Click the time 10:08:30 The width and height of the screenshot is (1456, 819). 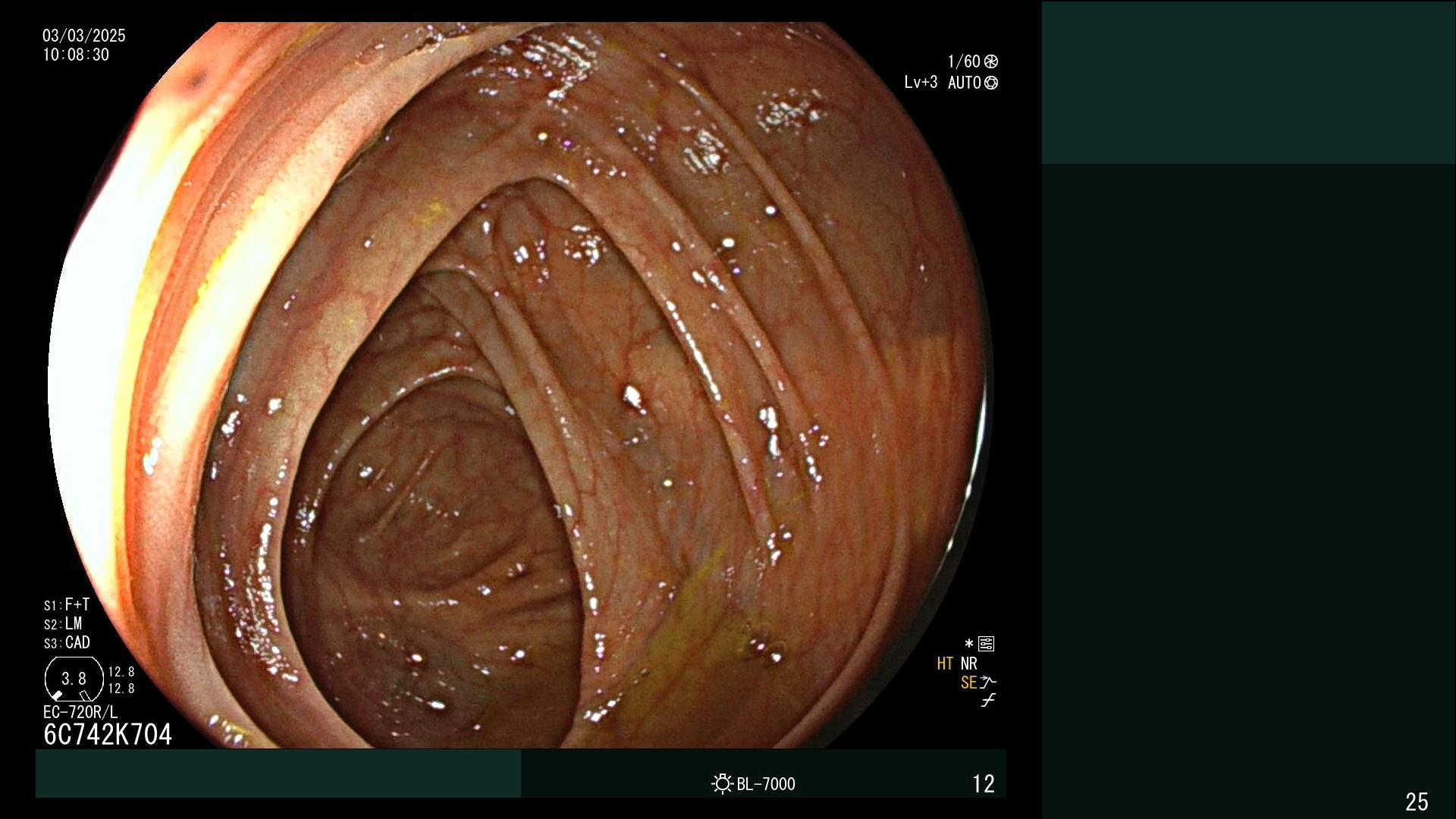tap(76, 55)
